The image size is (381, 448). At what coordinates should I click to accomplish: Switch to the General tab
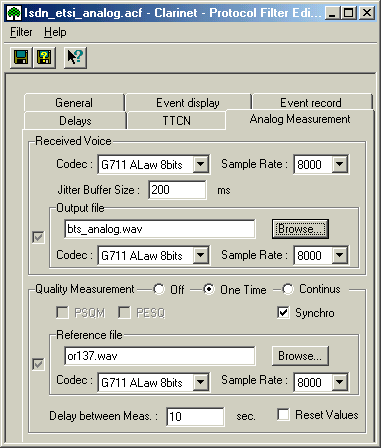pyautogui.click(x=74, y=103)
